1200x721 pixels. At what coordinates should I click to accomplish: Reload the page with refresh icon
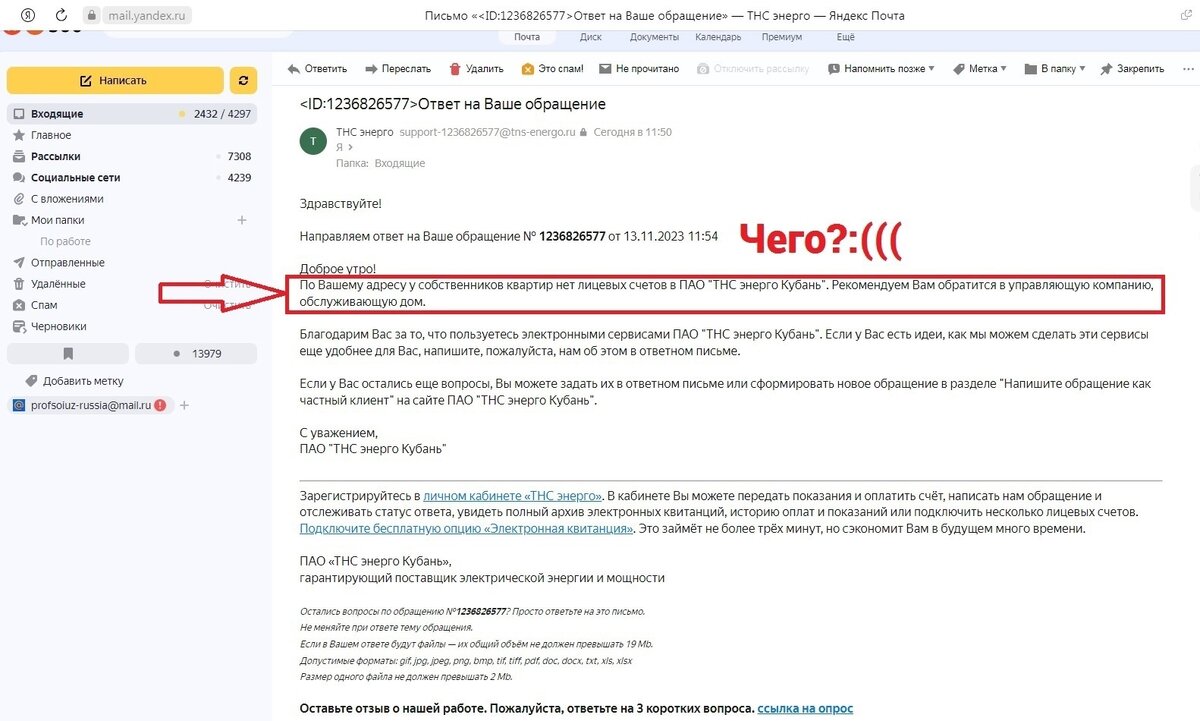[x=61, y=15]
